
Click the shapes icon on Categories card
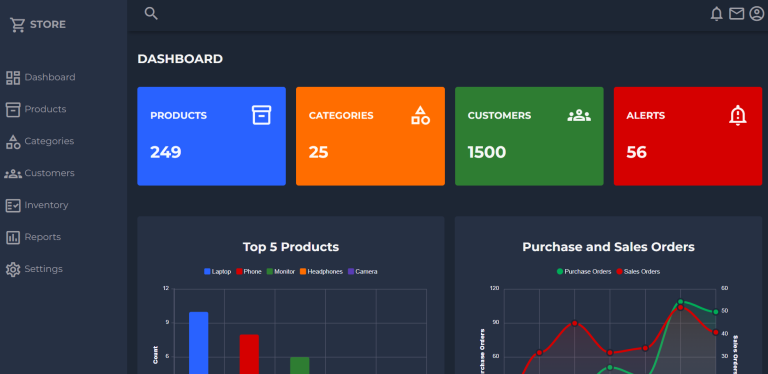(420, 115)
